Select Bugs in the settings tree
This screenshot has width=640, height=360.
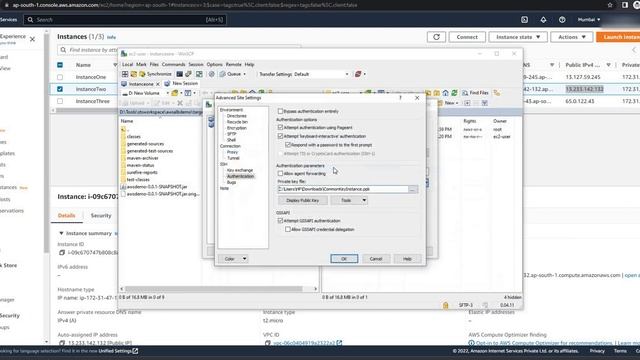231,182
